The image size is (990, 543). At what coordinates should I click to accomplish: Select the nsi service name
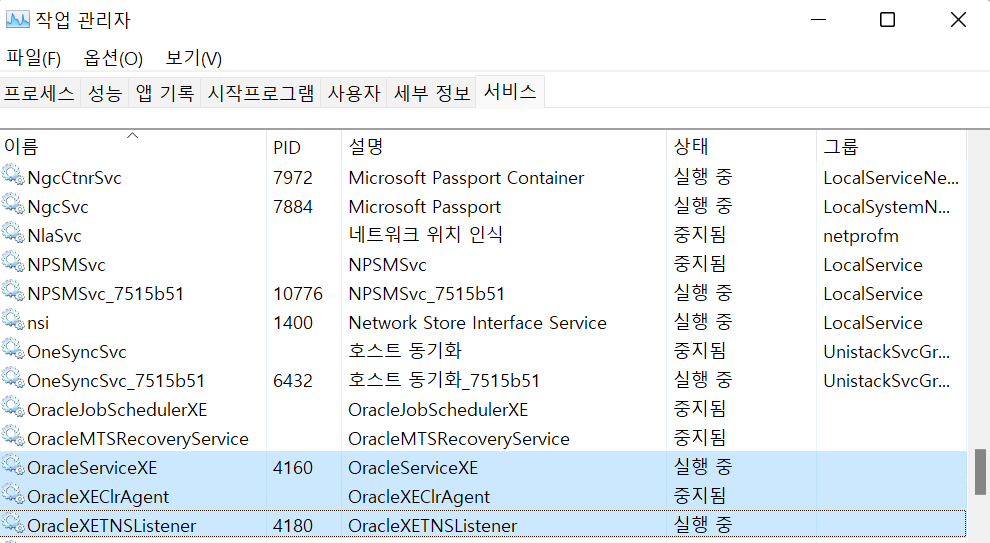(x=38, y=323)
